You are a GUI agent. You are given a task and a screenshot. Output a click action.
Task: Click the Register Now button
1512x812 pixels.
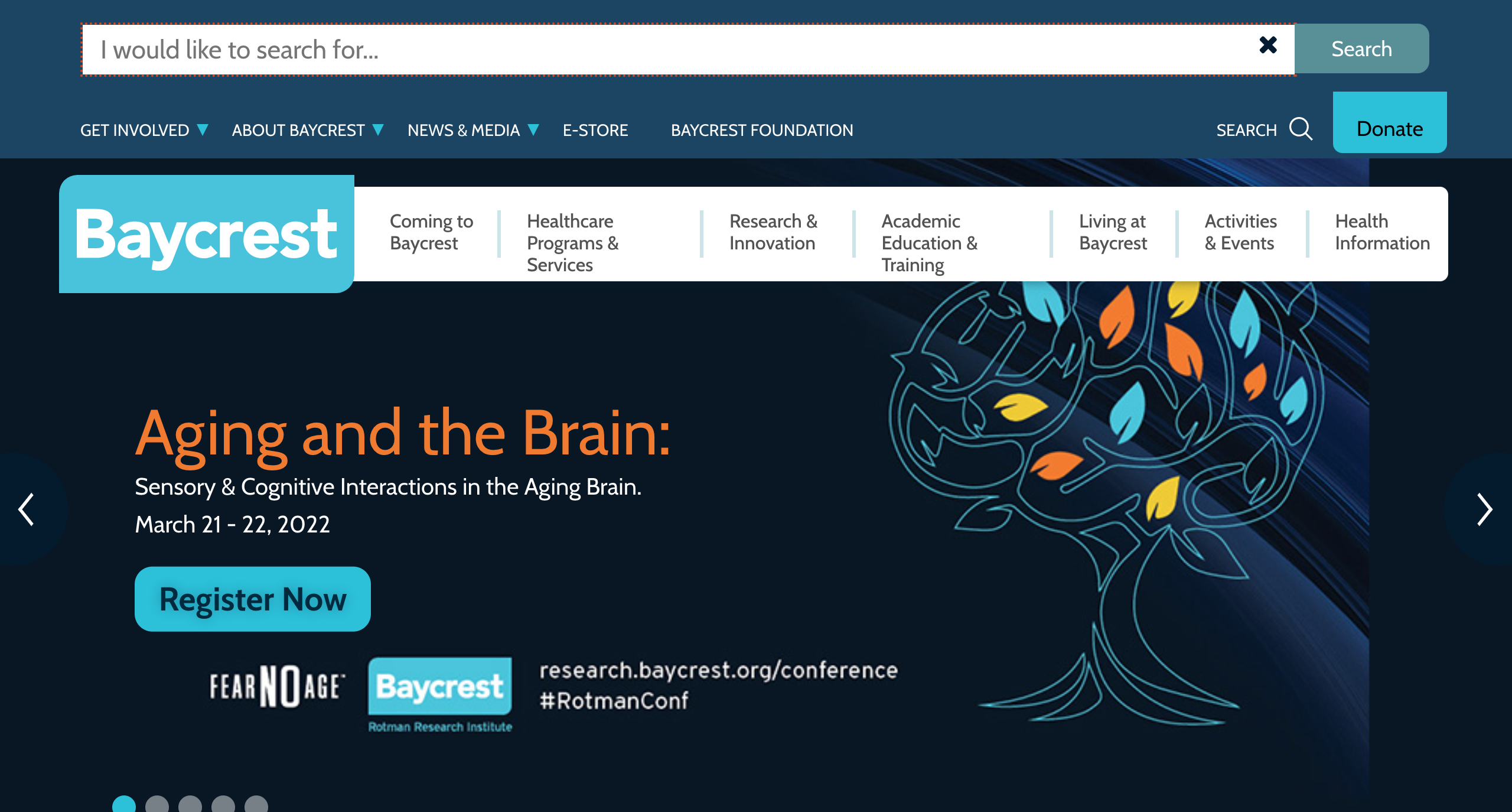(x=252, y=599)
